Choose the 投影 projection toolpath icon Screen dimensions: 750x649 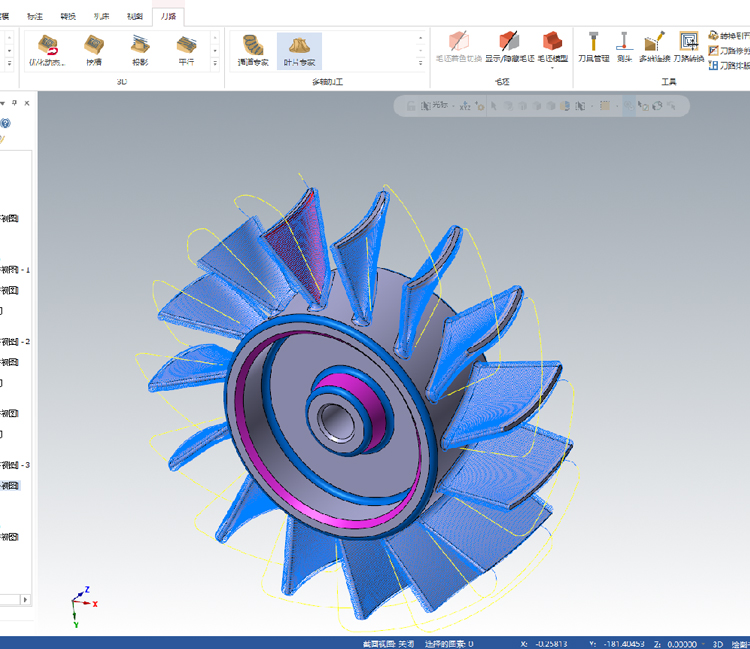(140, 51)
